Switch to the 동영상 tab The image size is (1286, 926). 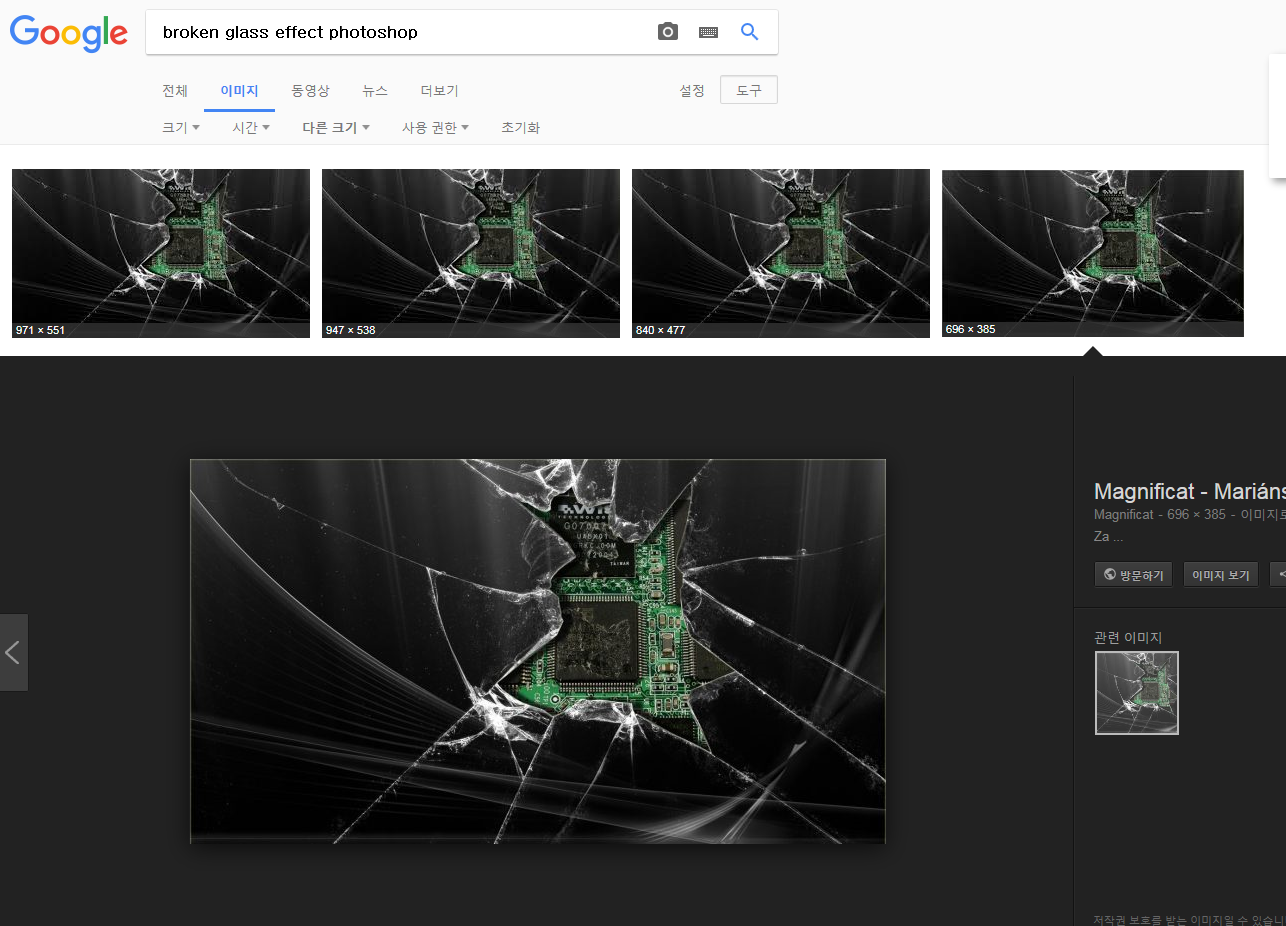[310, 91]
